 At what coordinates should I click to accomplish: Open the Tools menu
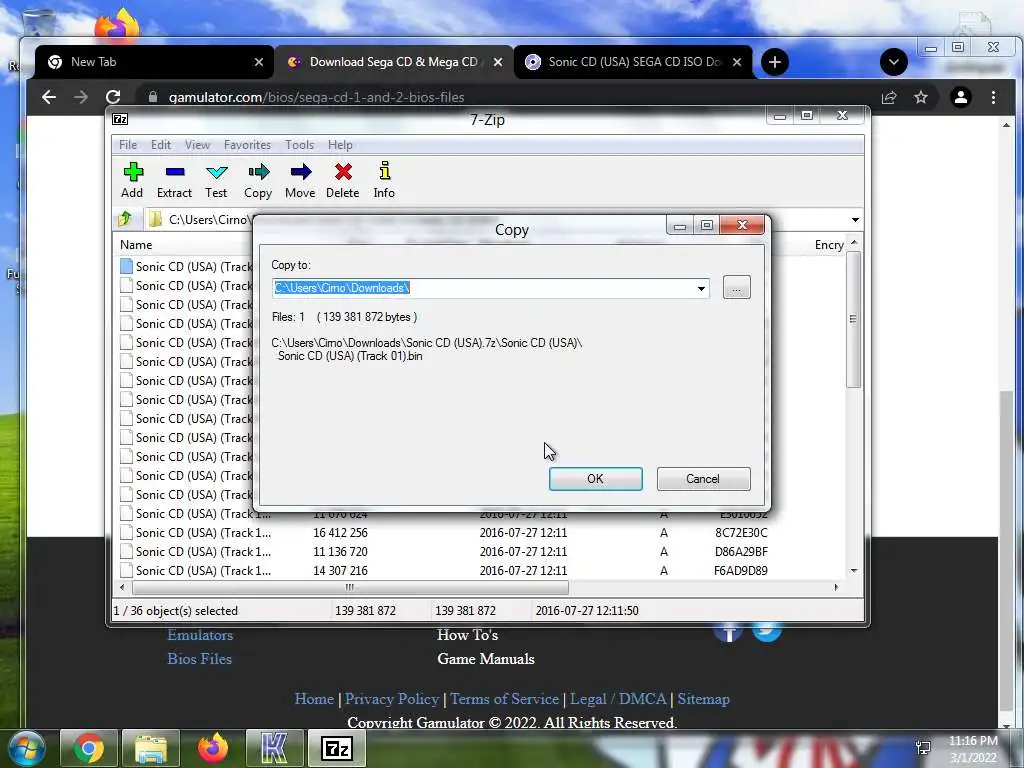pos(299,145)
